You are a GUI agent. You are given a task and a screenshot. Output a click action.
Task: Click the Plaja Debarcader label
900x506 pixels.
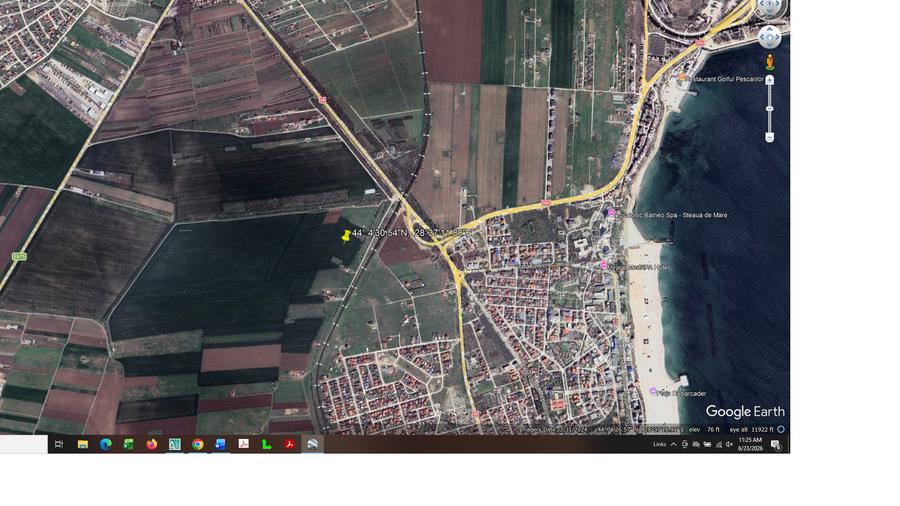click(682, 394)
